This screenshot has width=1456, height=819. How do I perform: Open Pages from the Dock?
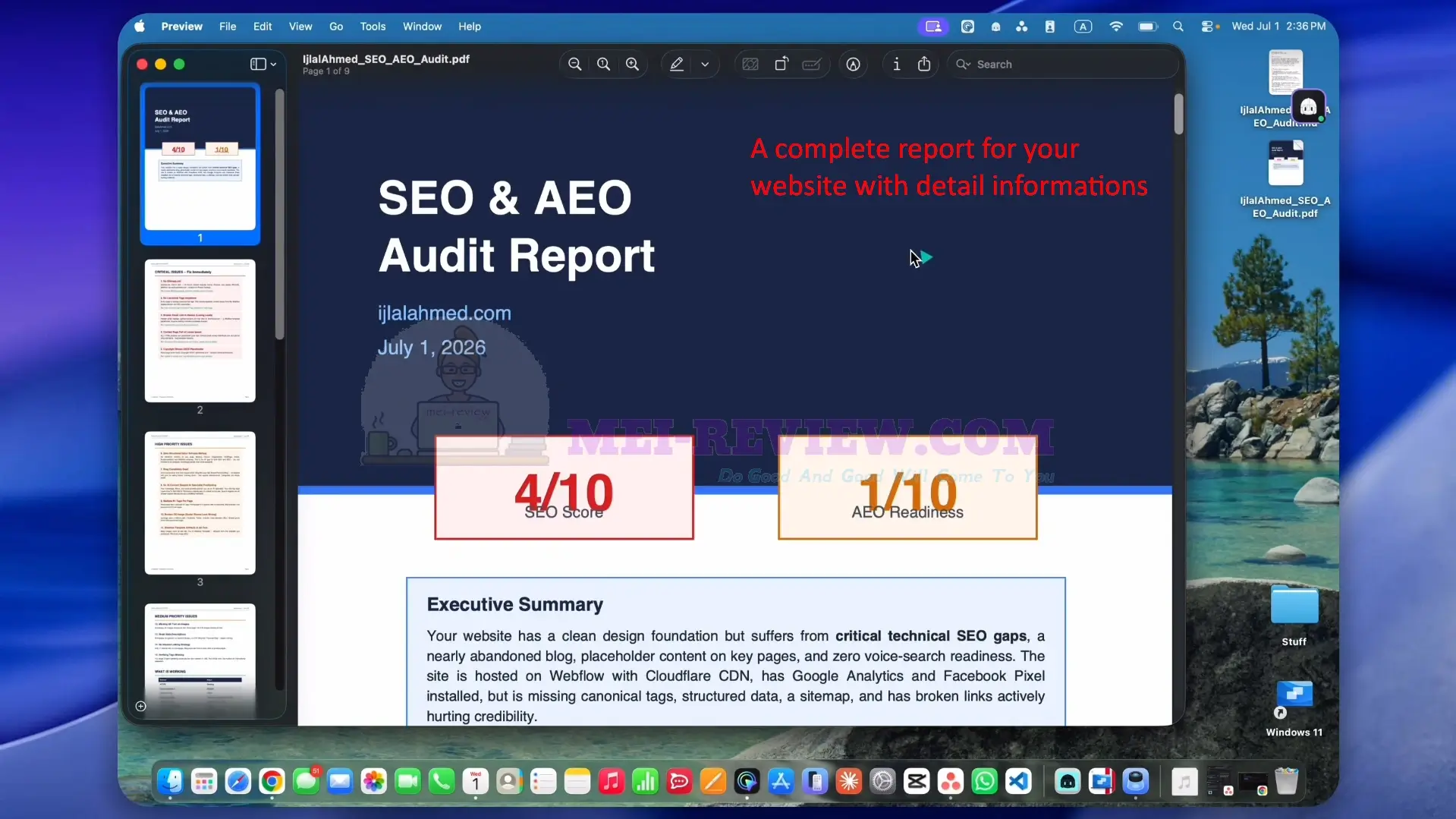click(x=713, y=781)
